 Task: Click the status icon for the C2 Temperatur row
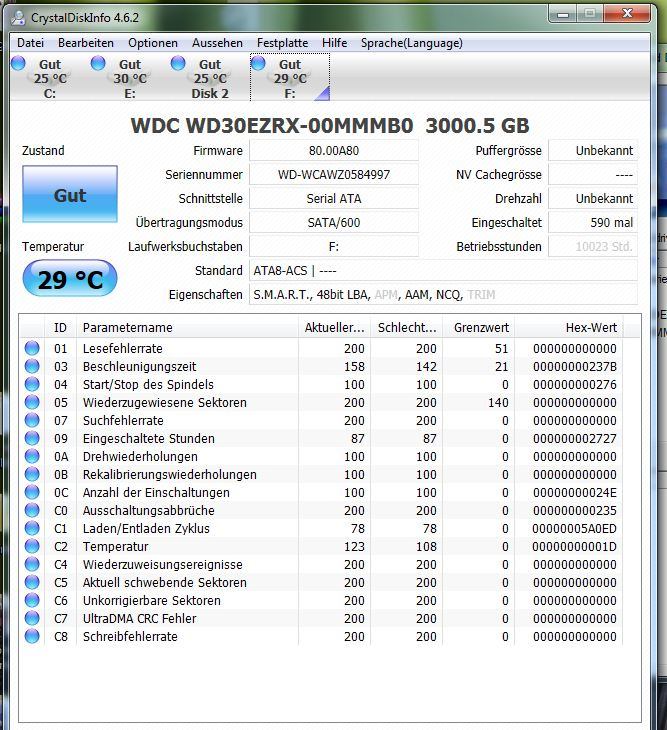click(x=32, y=547)
